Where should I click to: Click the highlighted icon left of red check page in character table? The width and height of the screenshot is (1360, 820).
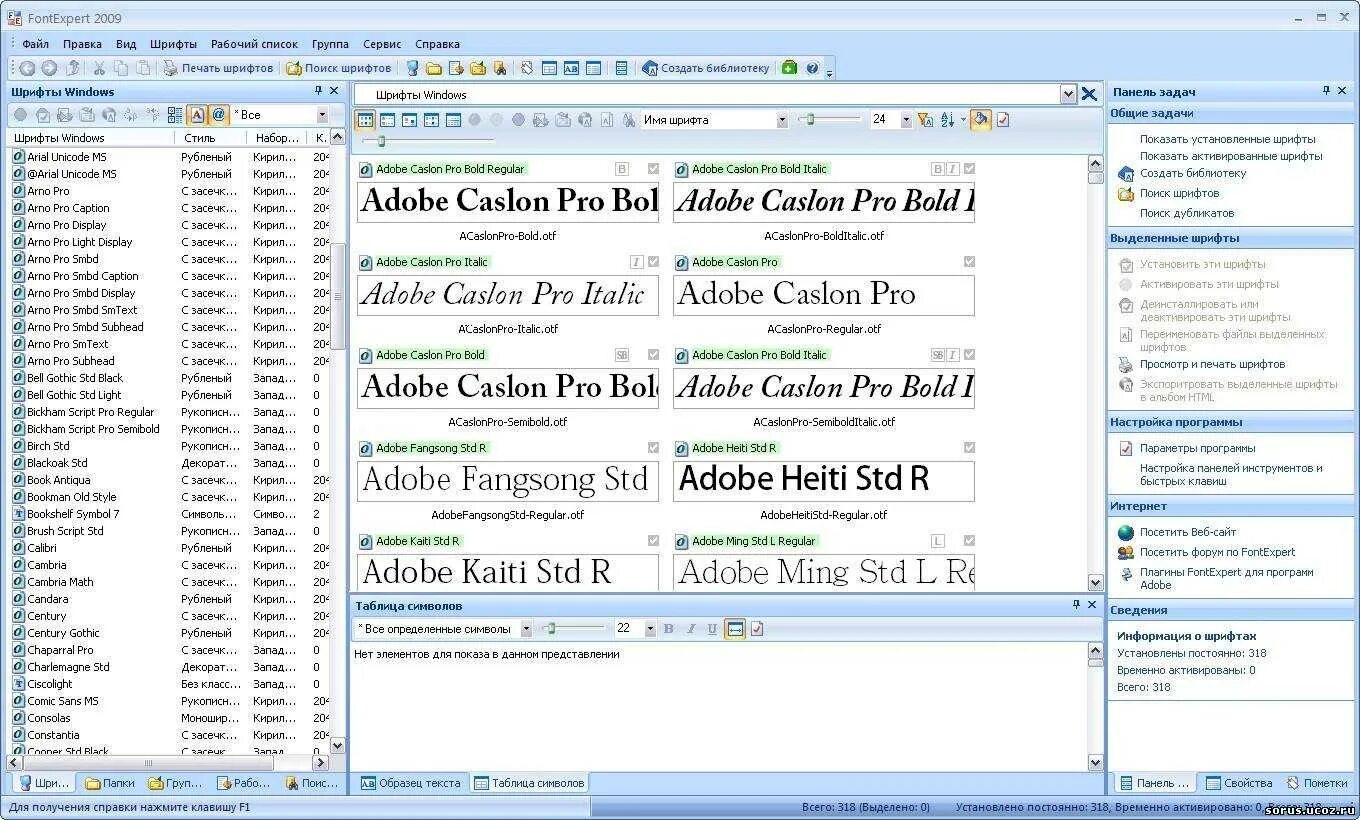(x=735, y=629)
